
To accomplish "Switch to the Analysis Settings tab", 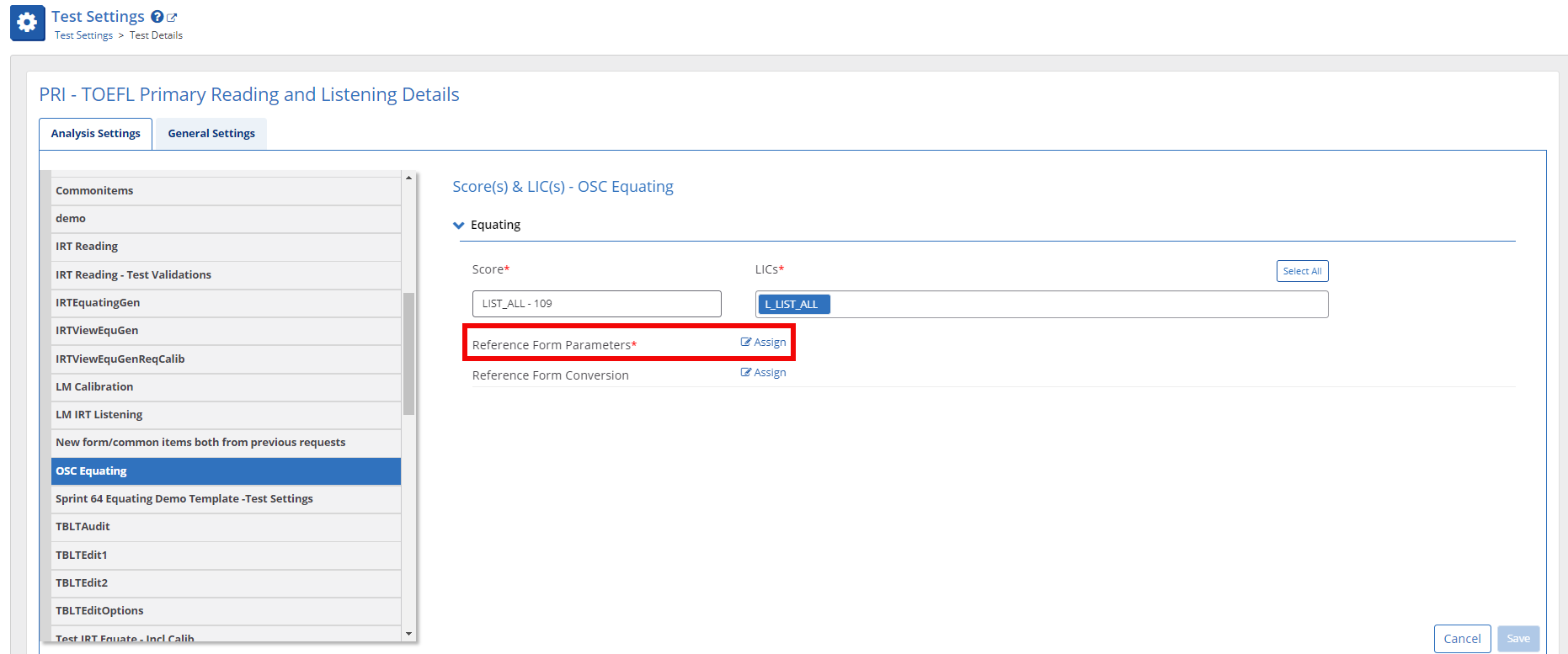I will click(x=96, y=134).
